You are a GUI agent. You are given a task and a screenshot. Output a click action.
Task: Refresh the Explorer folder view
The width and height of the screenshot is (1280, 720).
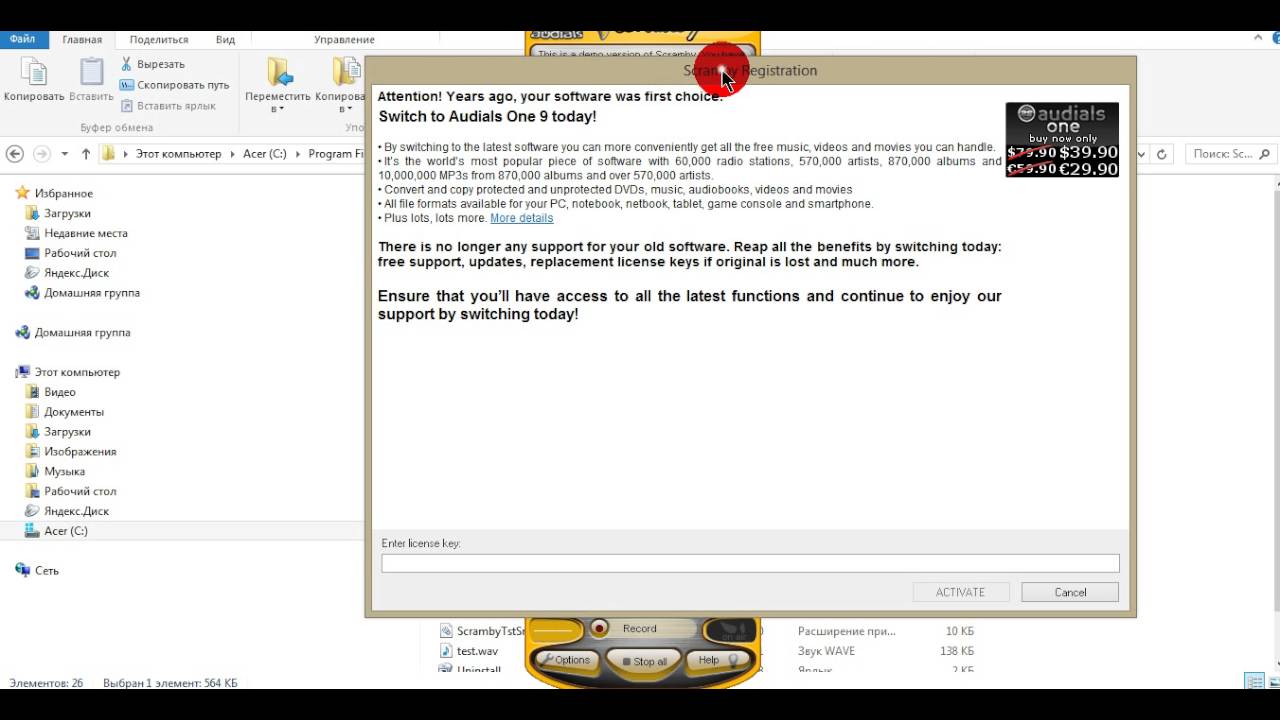pyautogui.click(x=1162, y=154)
